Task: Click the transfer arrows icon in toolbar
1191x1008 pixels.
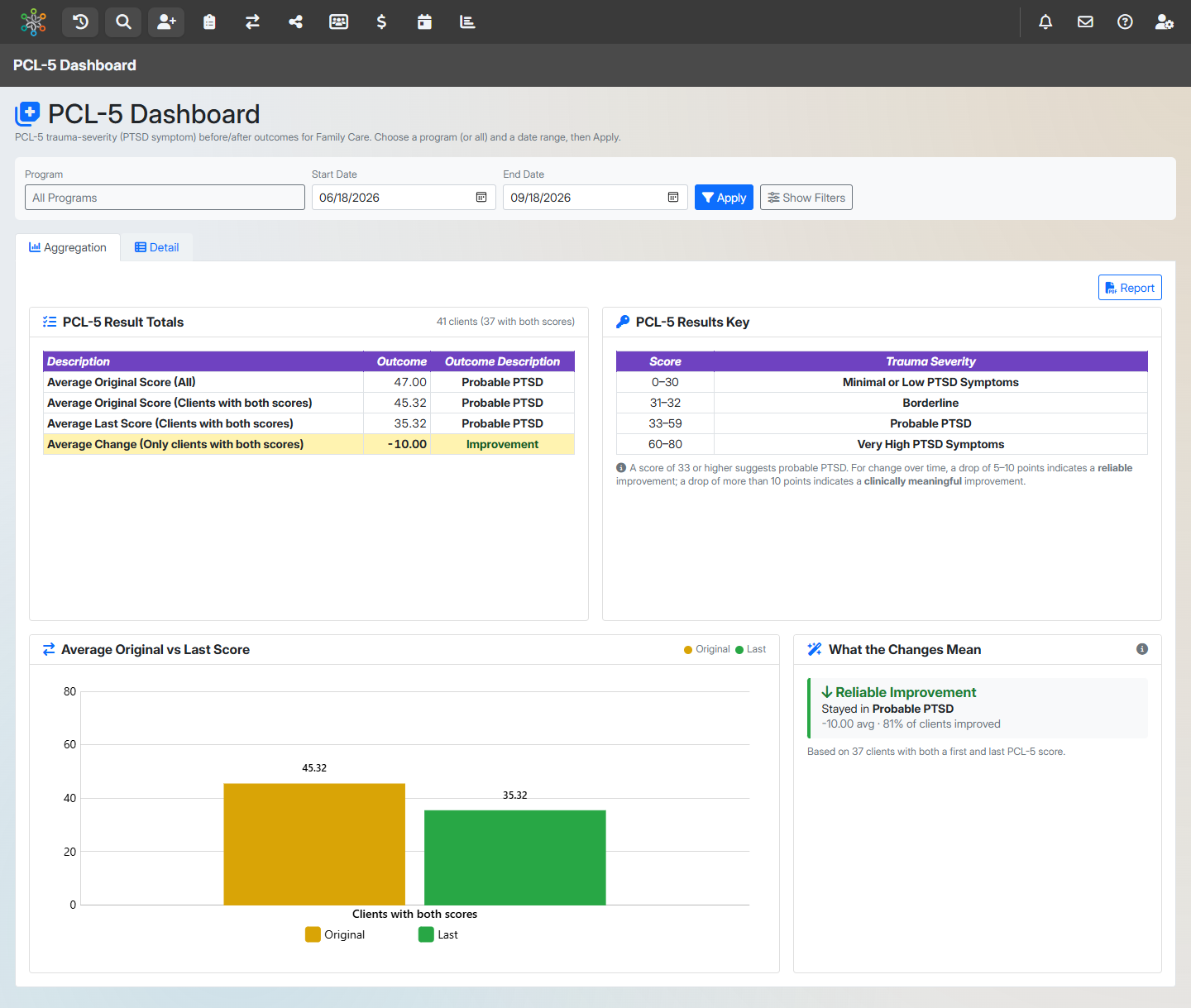Action: pos(252,21)
